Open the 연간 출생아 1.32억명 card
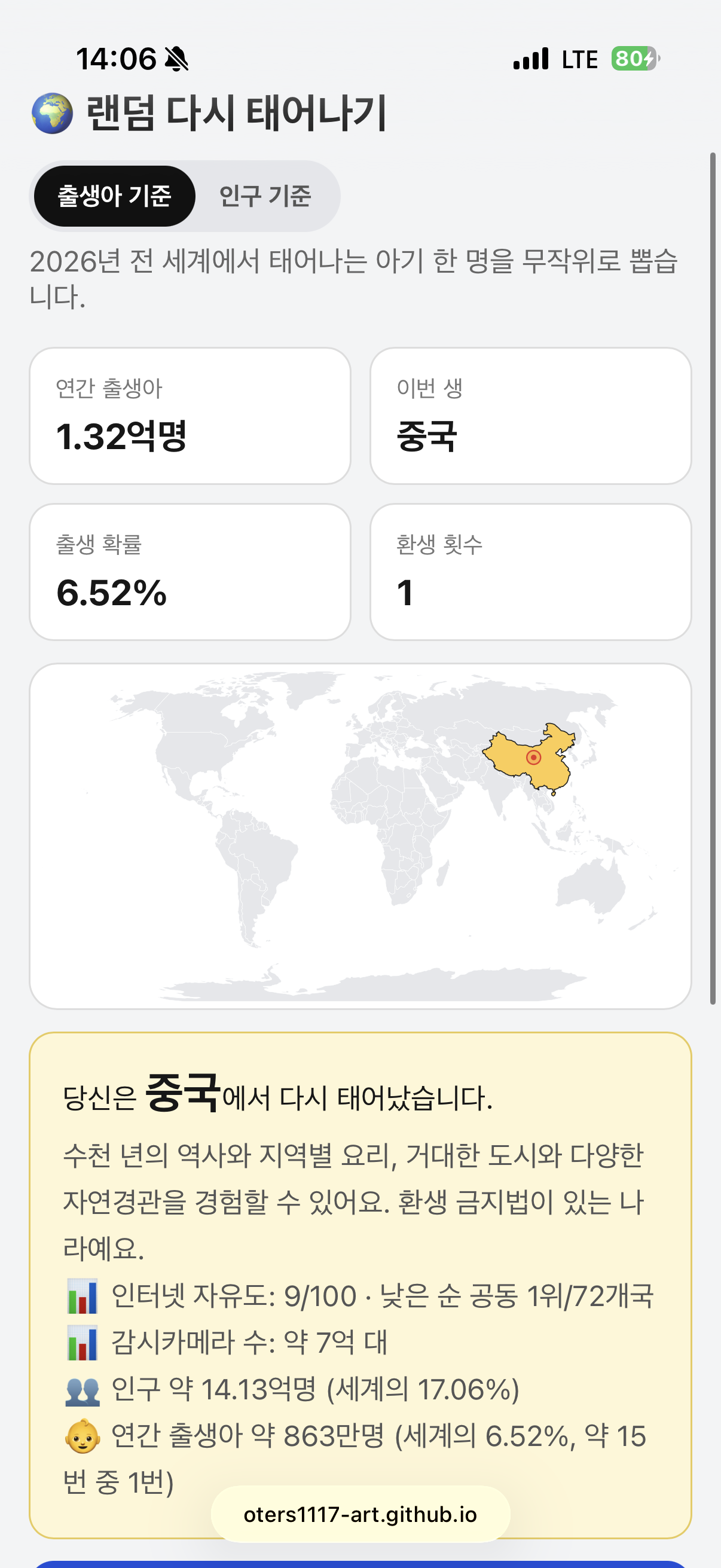Viewport: 721px width, 1568px height. 190,416
